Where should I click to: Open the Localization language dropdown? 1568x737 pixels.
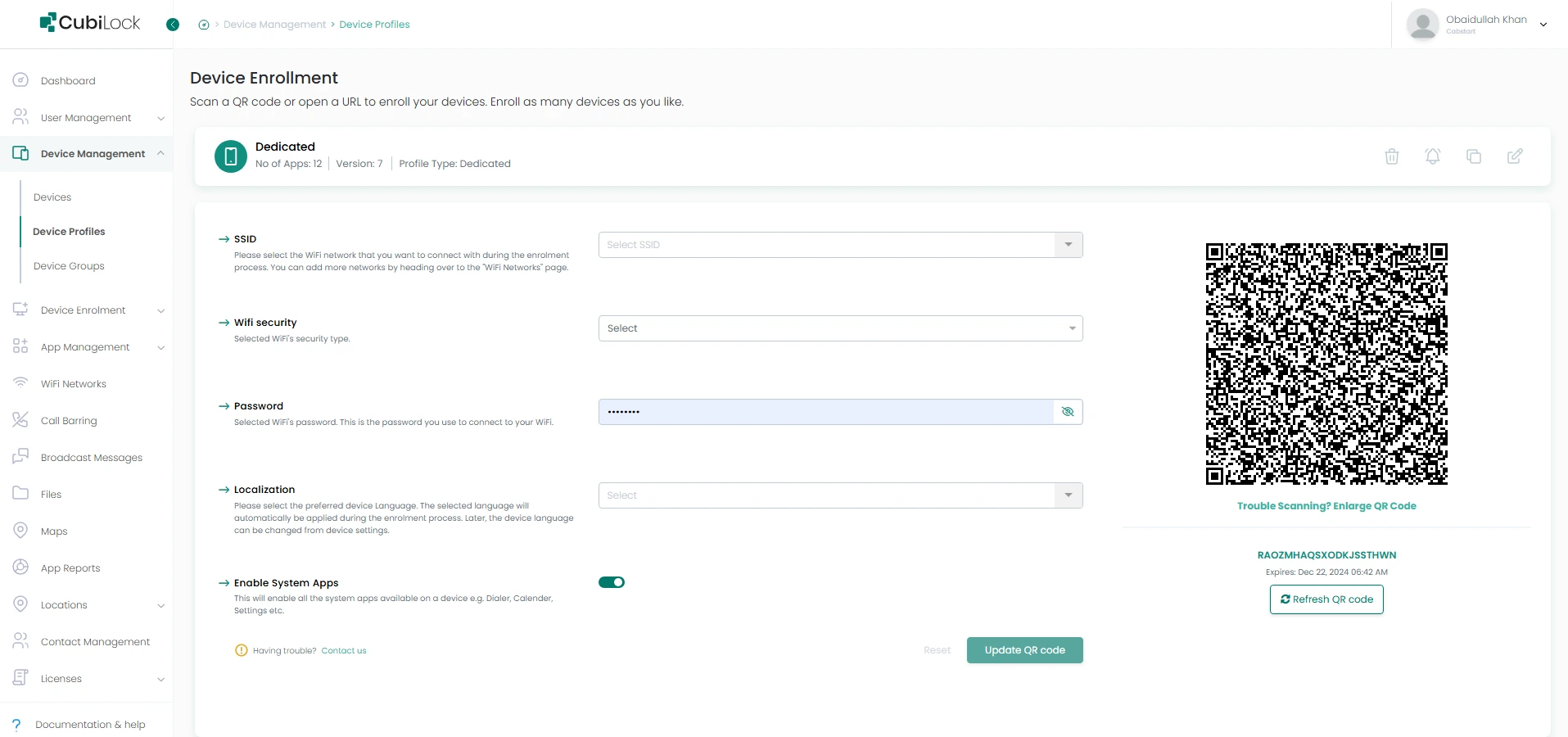click(840, 495)
